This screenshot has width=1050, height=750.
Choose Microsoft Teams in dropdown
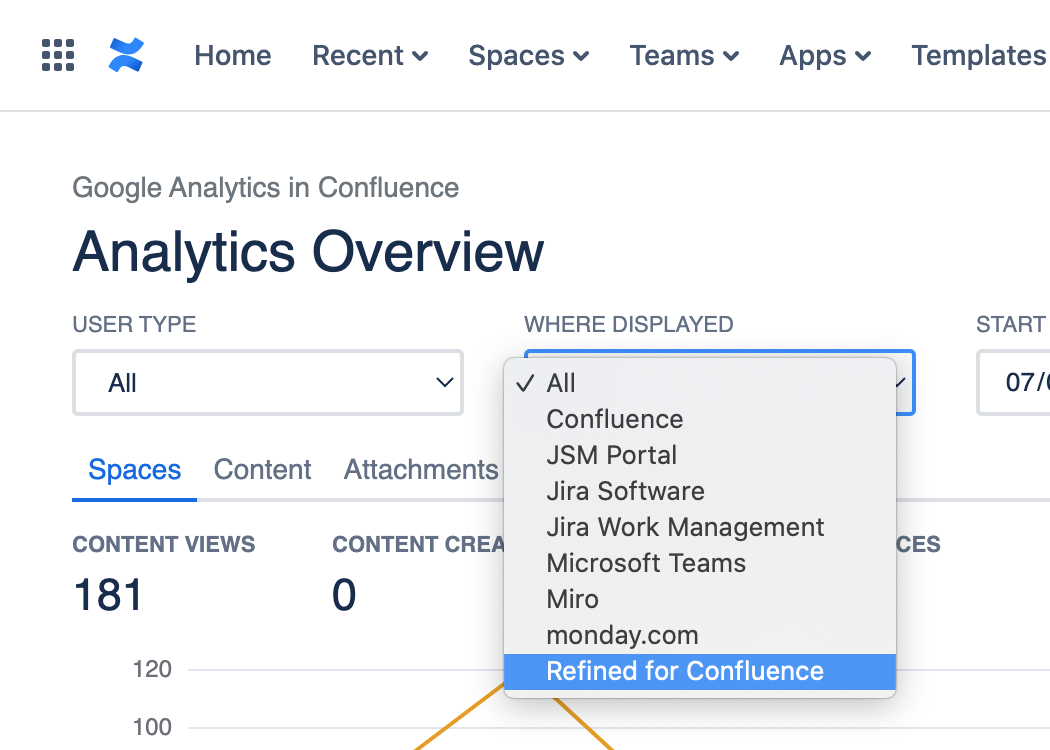point(646,563)
